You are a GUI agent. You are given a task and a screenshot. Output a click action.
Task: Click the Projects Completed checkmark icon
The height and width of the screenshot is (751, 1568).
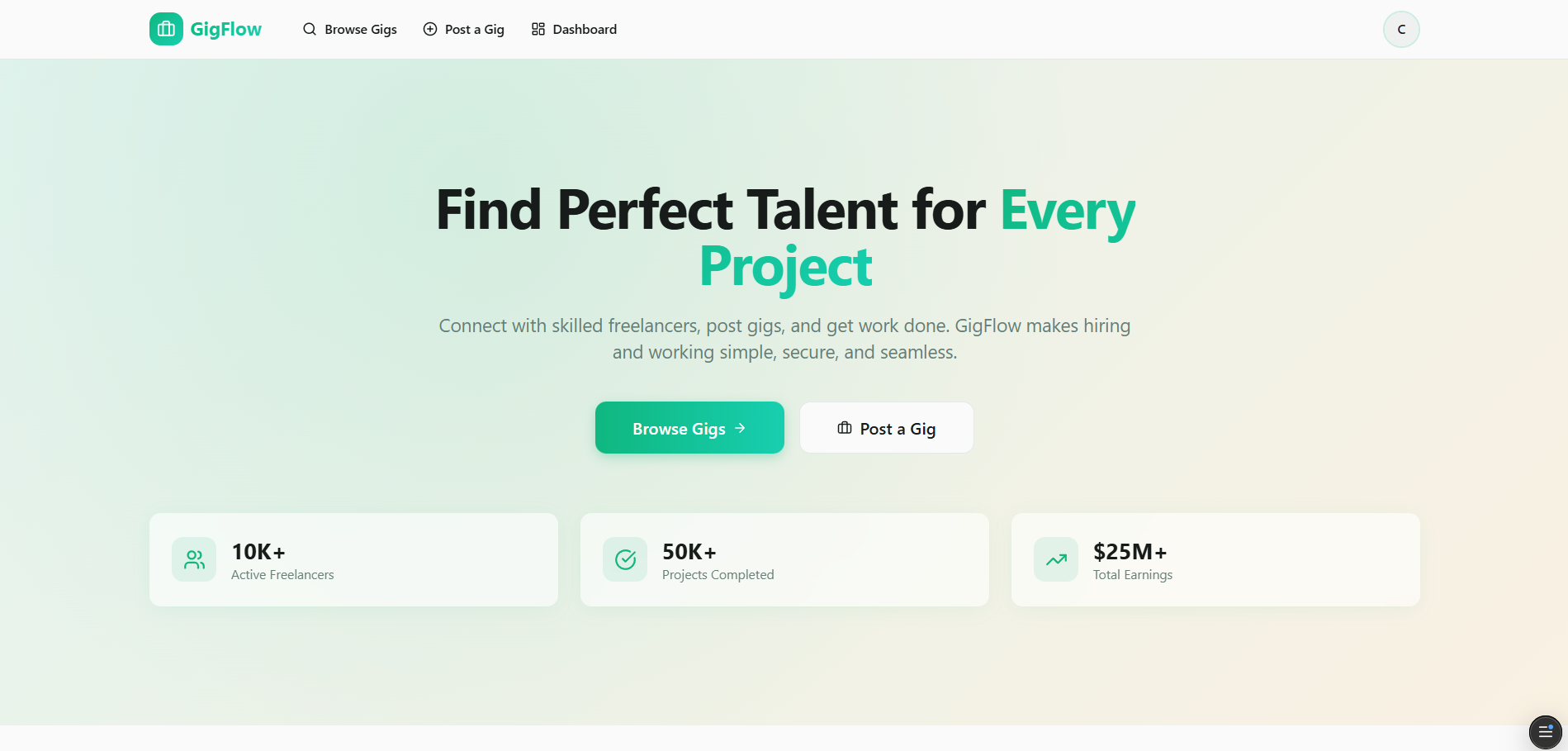tap(625, 559)
